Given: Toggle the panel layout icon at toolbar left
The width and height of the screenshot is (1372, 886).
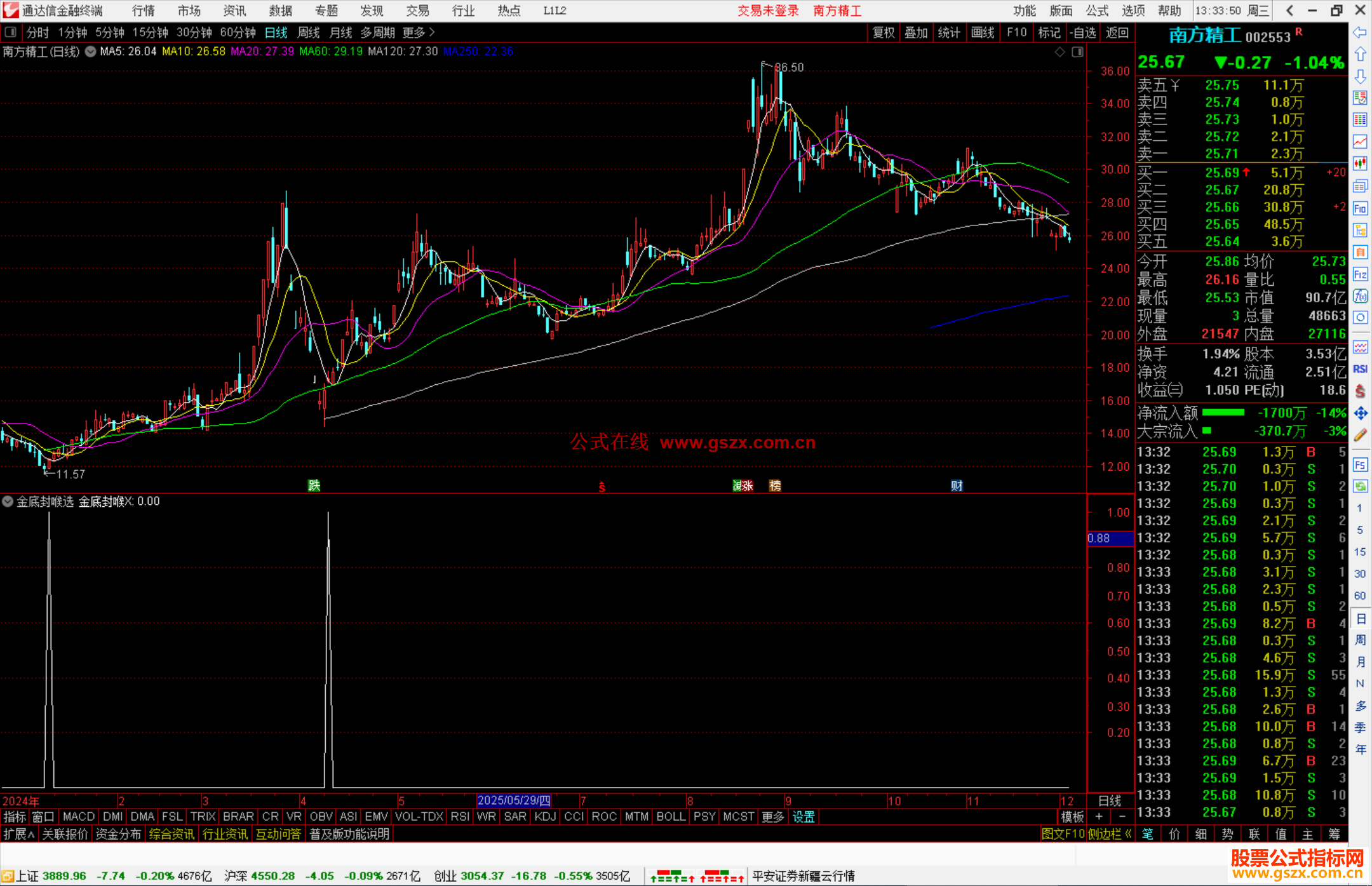Looking at the screenshot, I should point(10,32).
